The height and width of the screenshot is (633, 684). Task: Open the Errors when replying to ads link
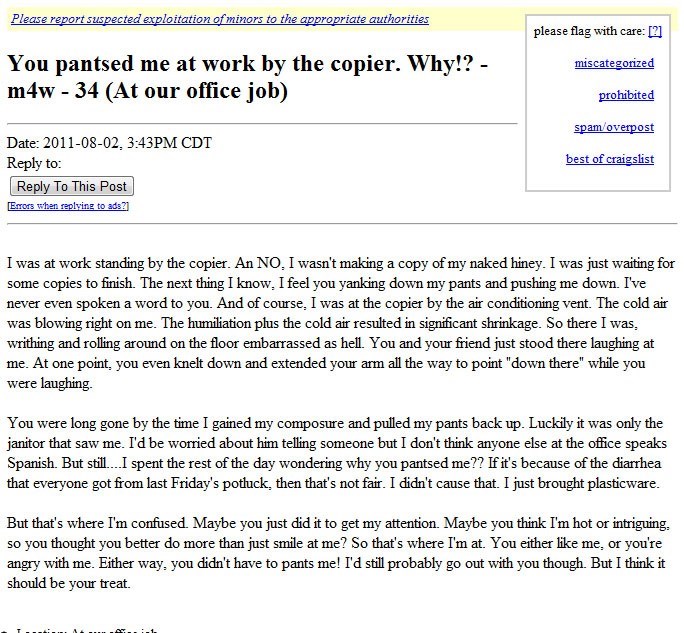[x=68, y=205]
